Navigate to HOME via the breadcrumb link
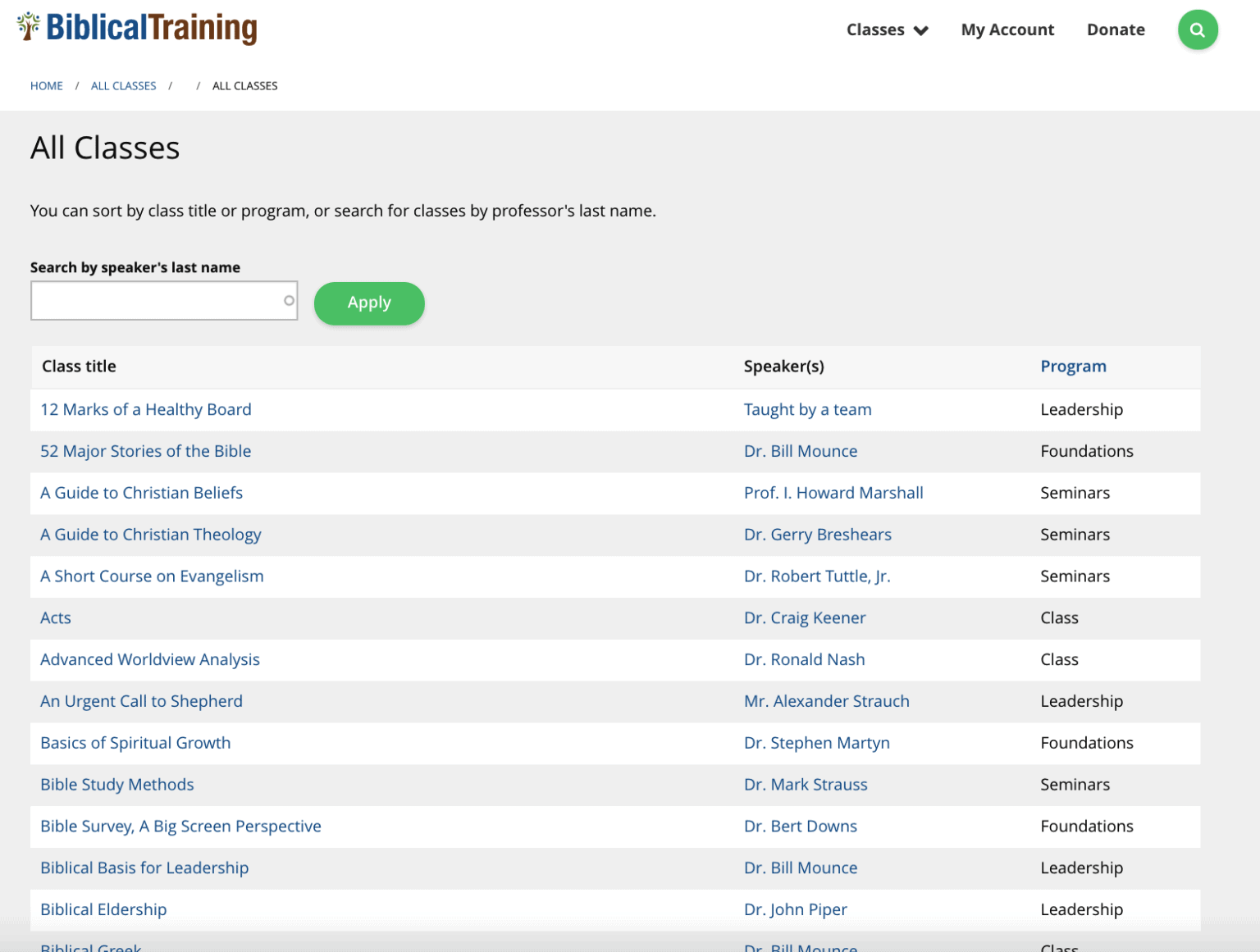Screen dimensions: 1260x952 [46, 85]
